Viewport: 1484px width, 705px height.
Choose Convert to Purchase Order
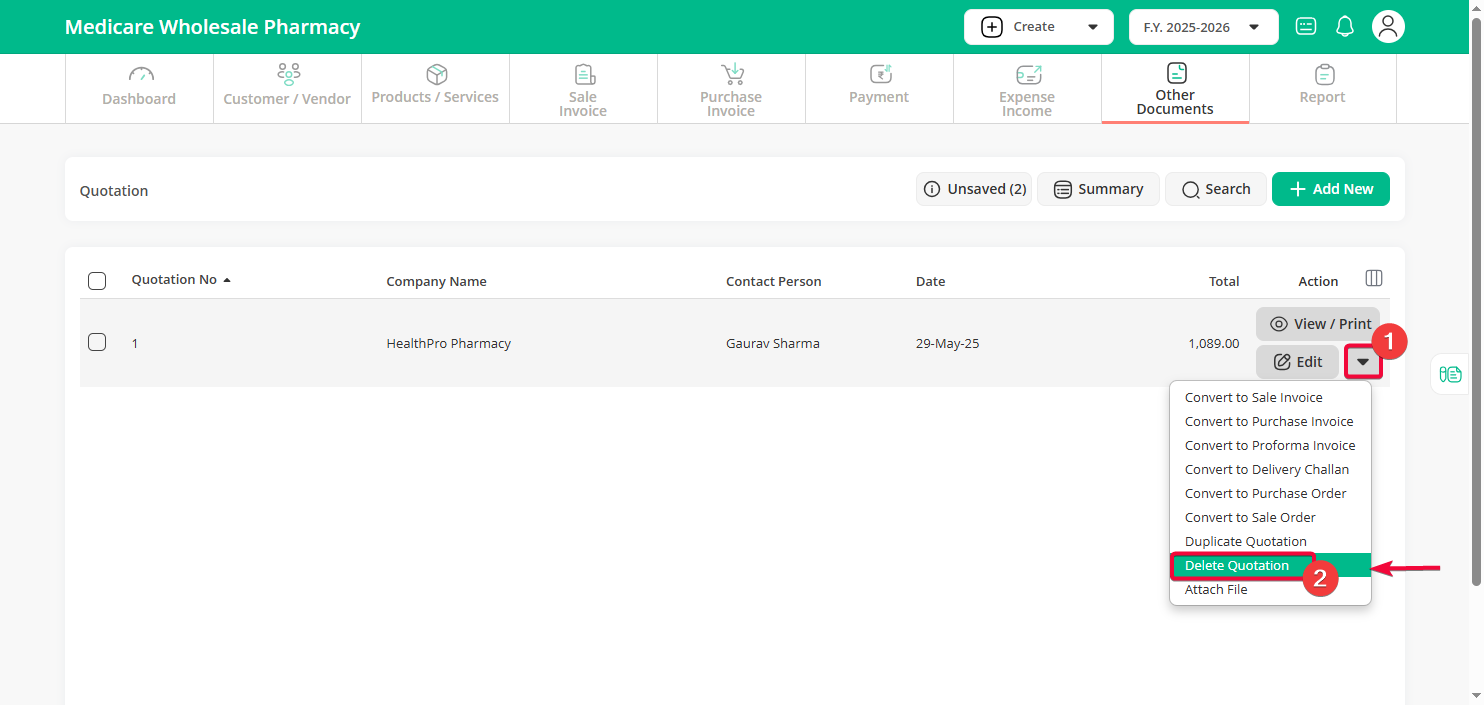click(x=1270, y=493)
